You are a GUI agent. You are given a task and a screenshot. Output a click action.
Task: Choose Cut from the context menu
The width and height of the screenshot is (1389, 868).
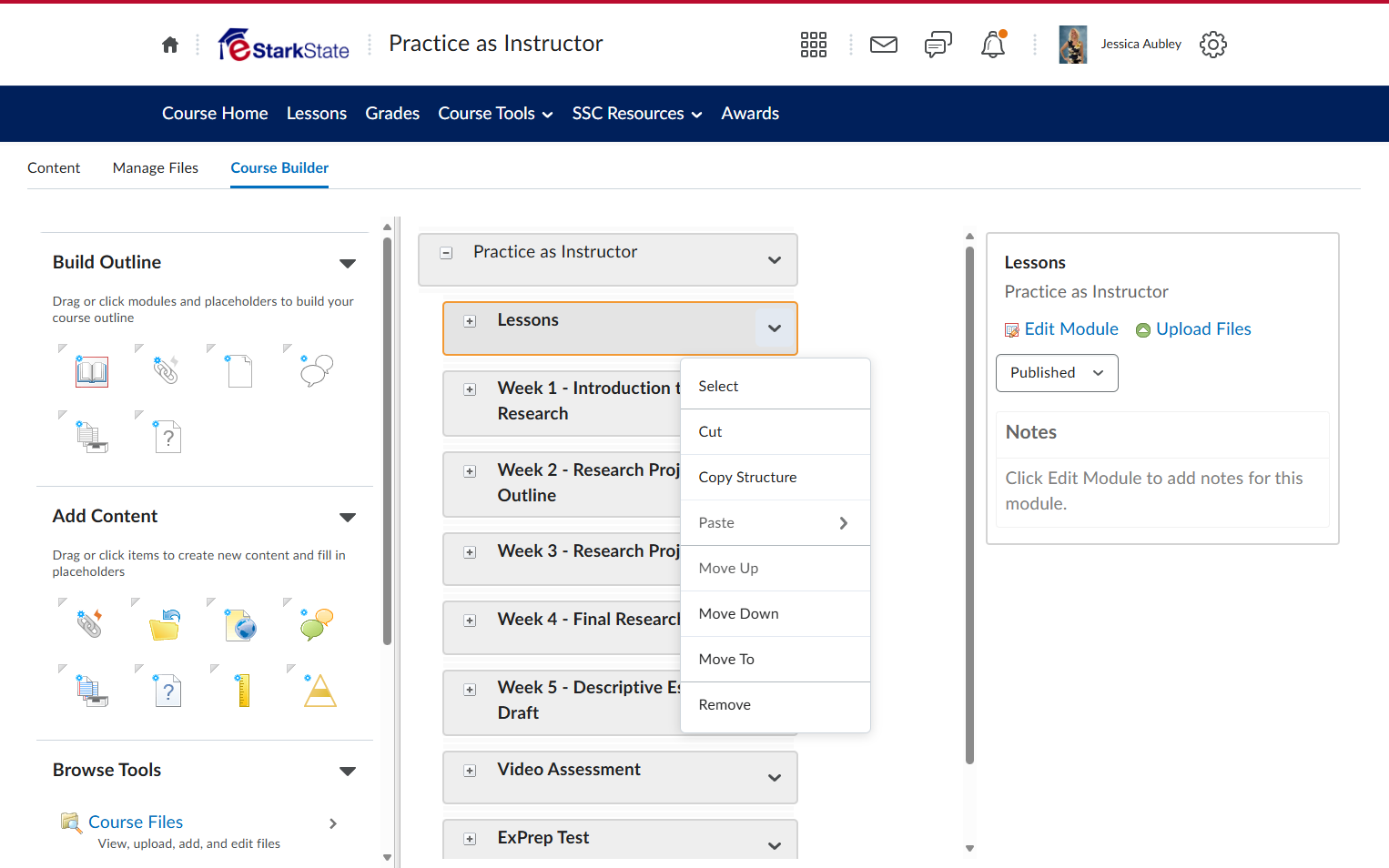pos(776,432)
